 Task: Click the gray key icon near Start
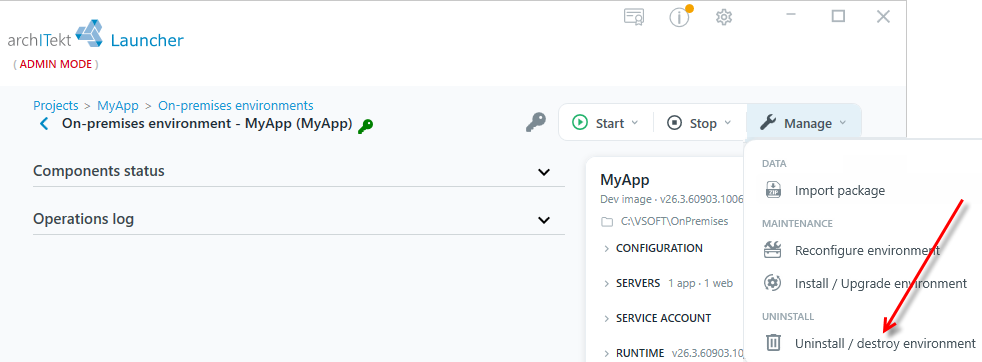click(535, 123)
